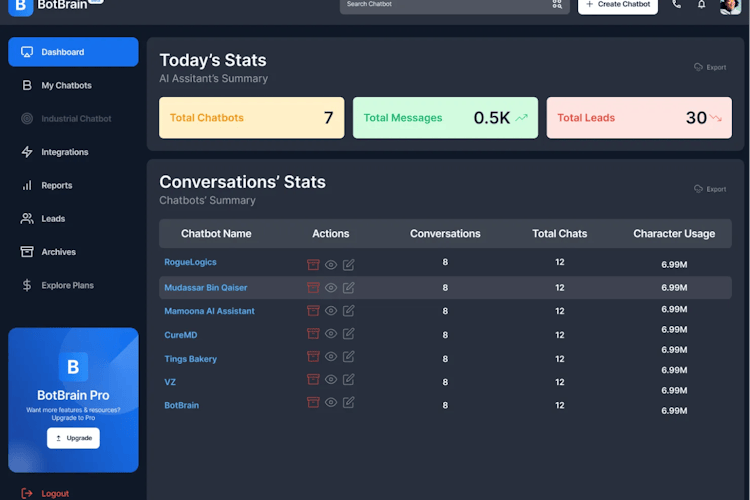Click the edit icon for CureMD chatbot
The width and height of the screenshot is (750, 500).
click(x=349, y=335)
